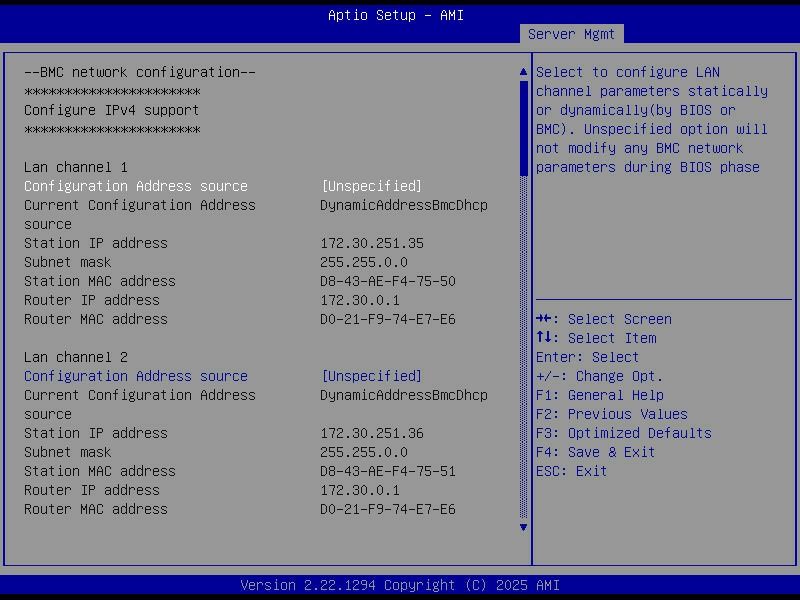Click Lan channel 2 Router IP address label
This screenshot has height=600, width=800.
tap(92, 490)
